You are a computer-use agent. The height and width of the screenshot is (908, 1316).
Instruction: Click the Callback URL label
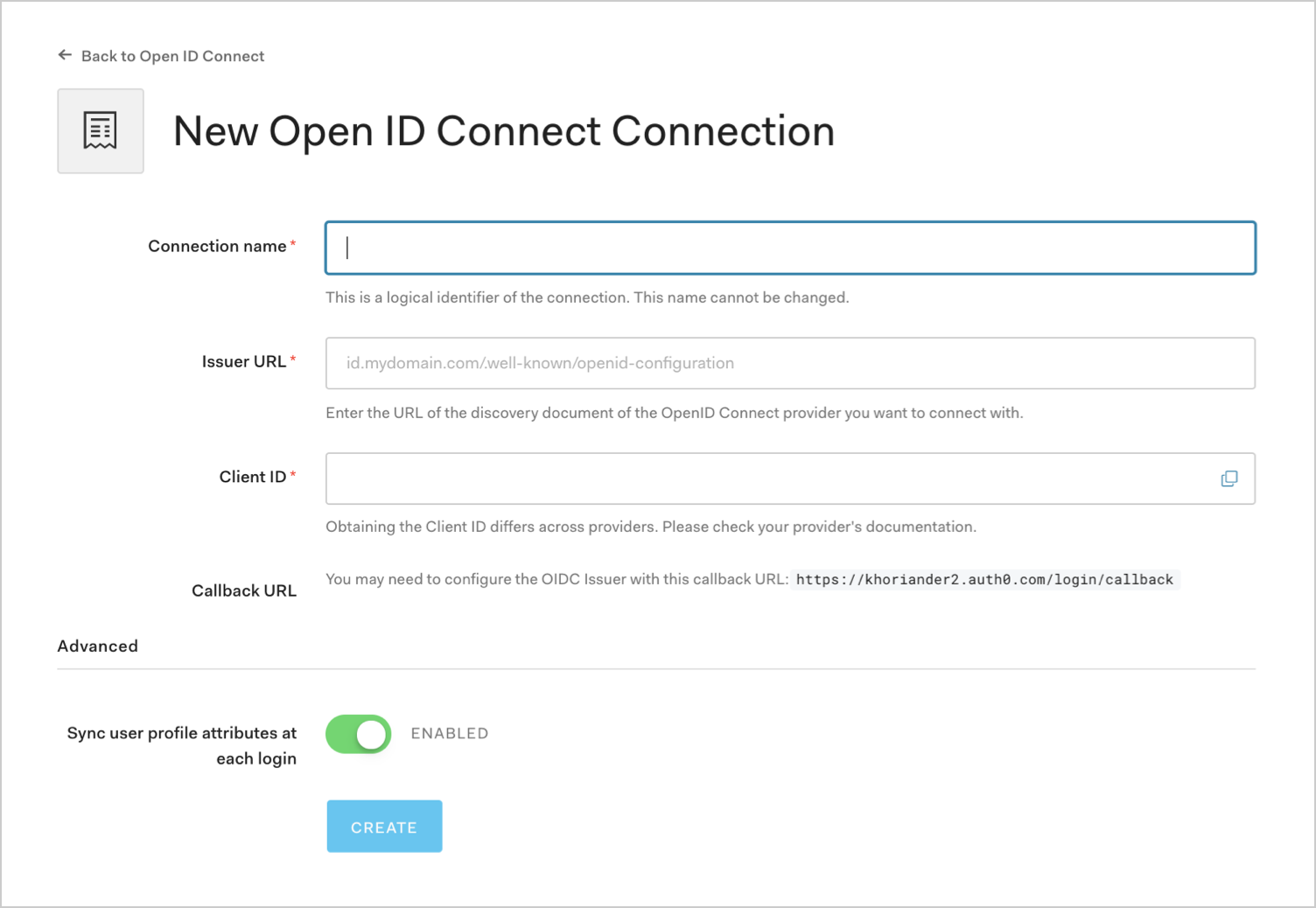point(244,590)
